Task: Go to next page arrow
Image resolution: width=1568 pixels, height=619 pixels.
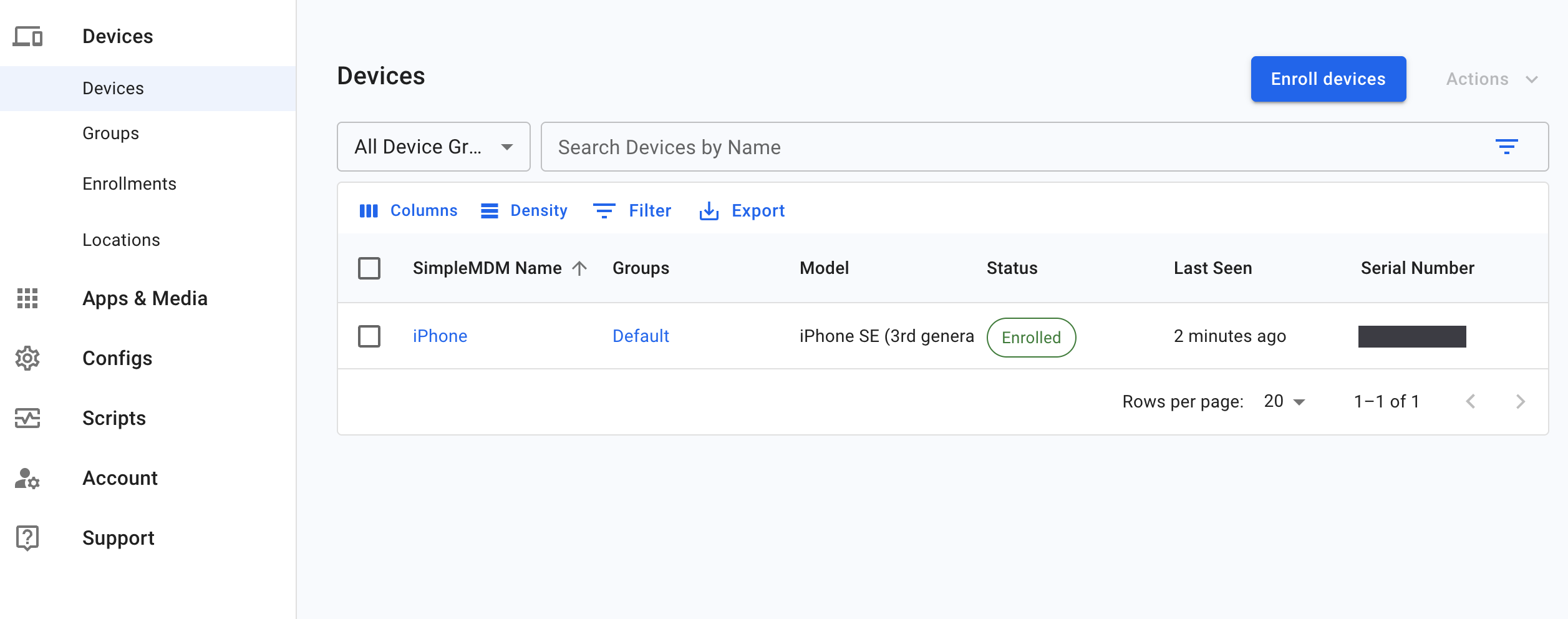Action: pos(1521,401)
